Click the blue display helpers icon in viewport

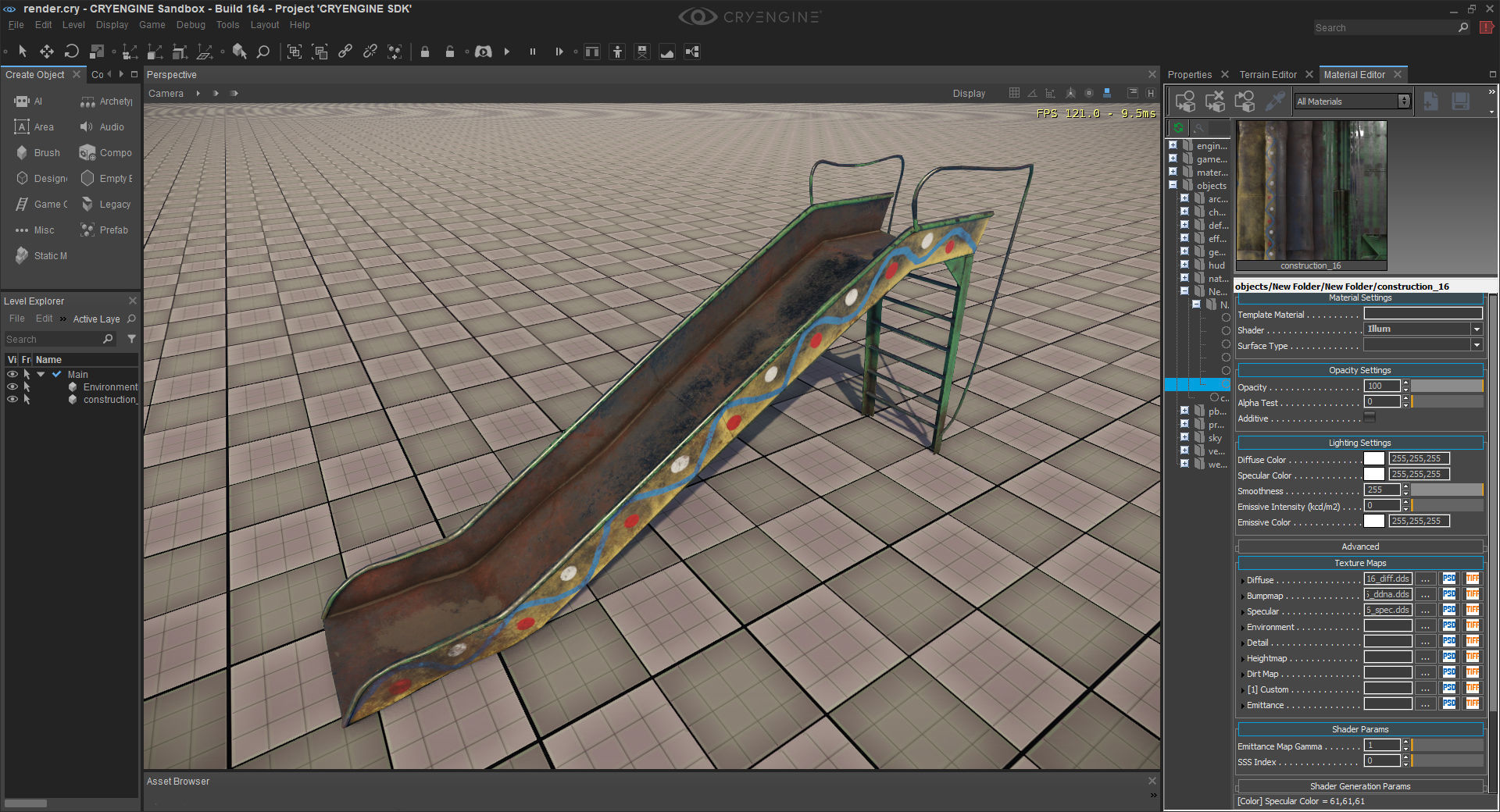[1107, 93]
